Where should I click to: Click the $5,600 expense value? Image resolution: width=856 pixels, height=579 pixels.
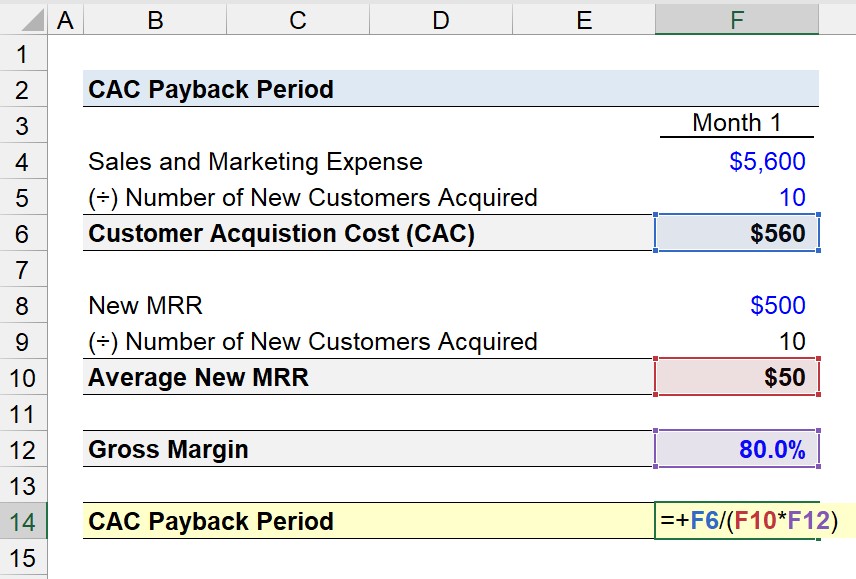point(767,162)
